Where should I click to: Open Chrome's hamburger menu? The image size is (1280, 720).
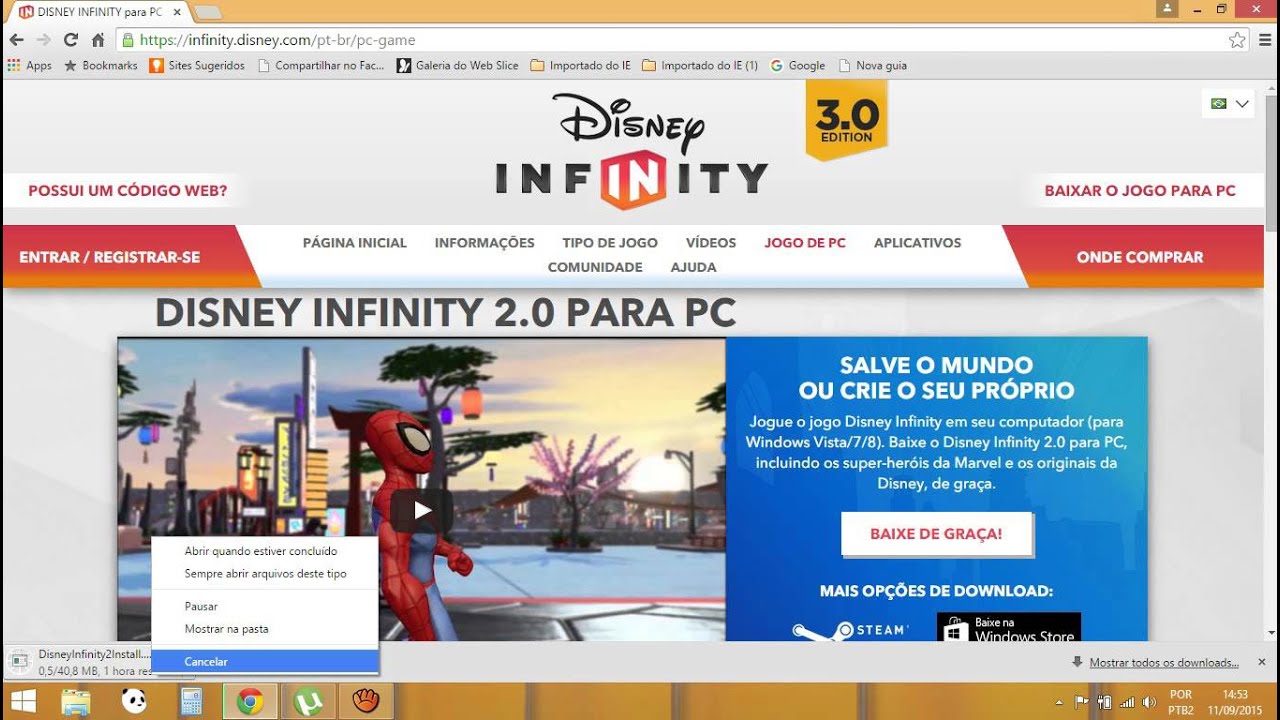[1265, 40]
